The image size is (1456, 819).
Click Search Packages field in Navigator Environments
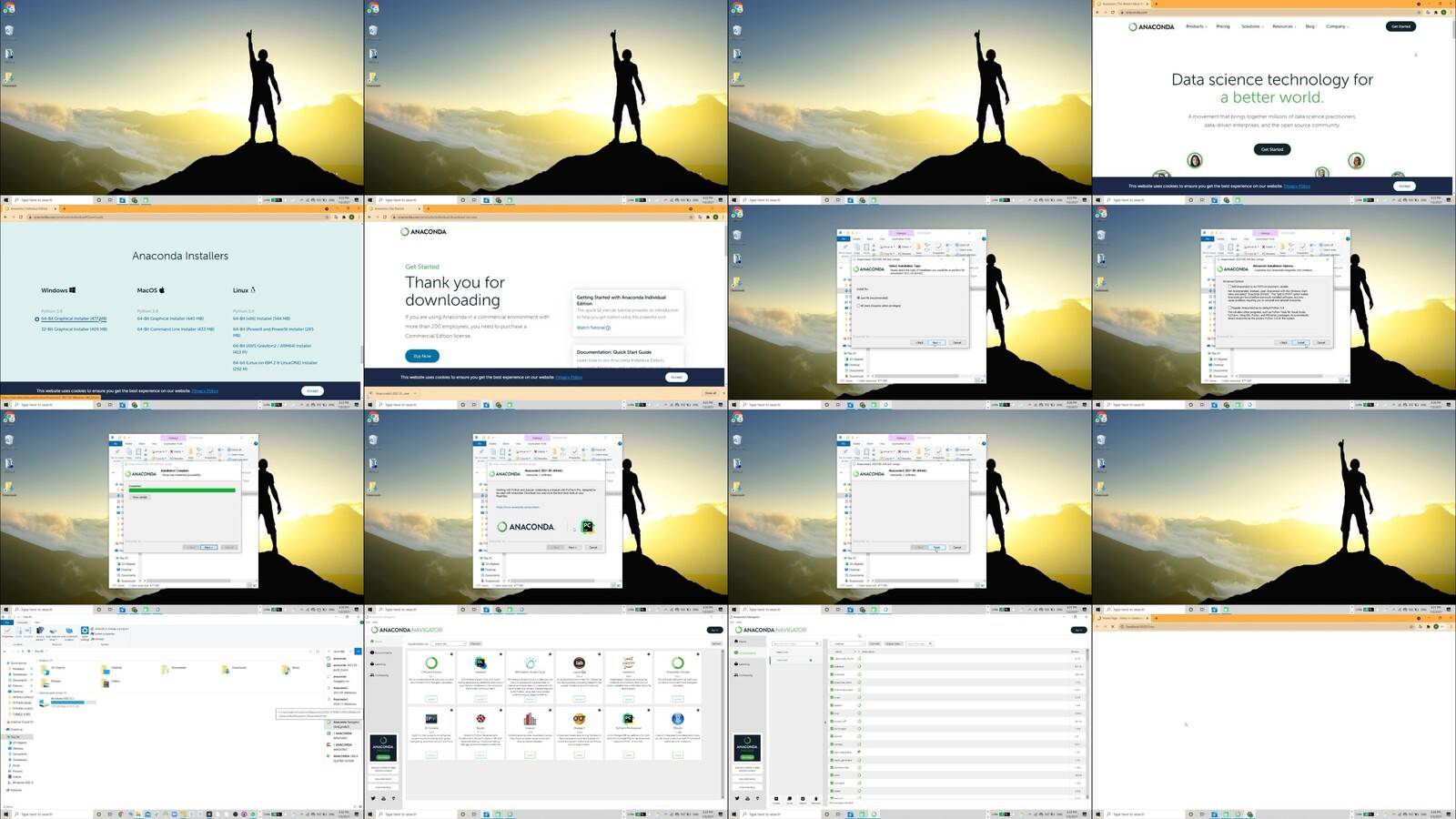click(x=920, y=643)
